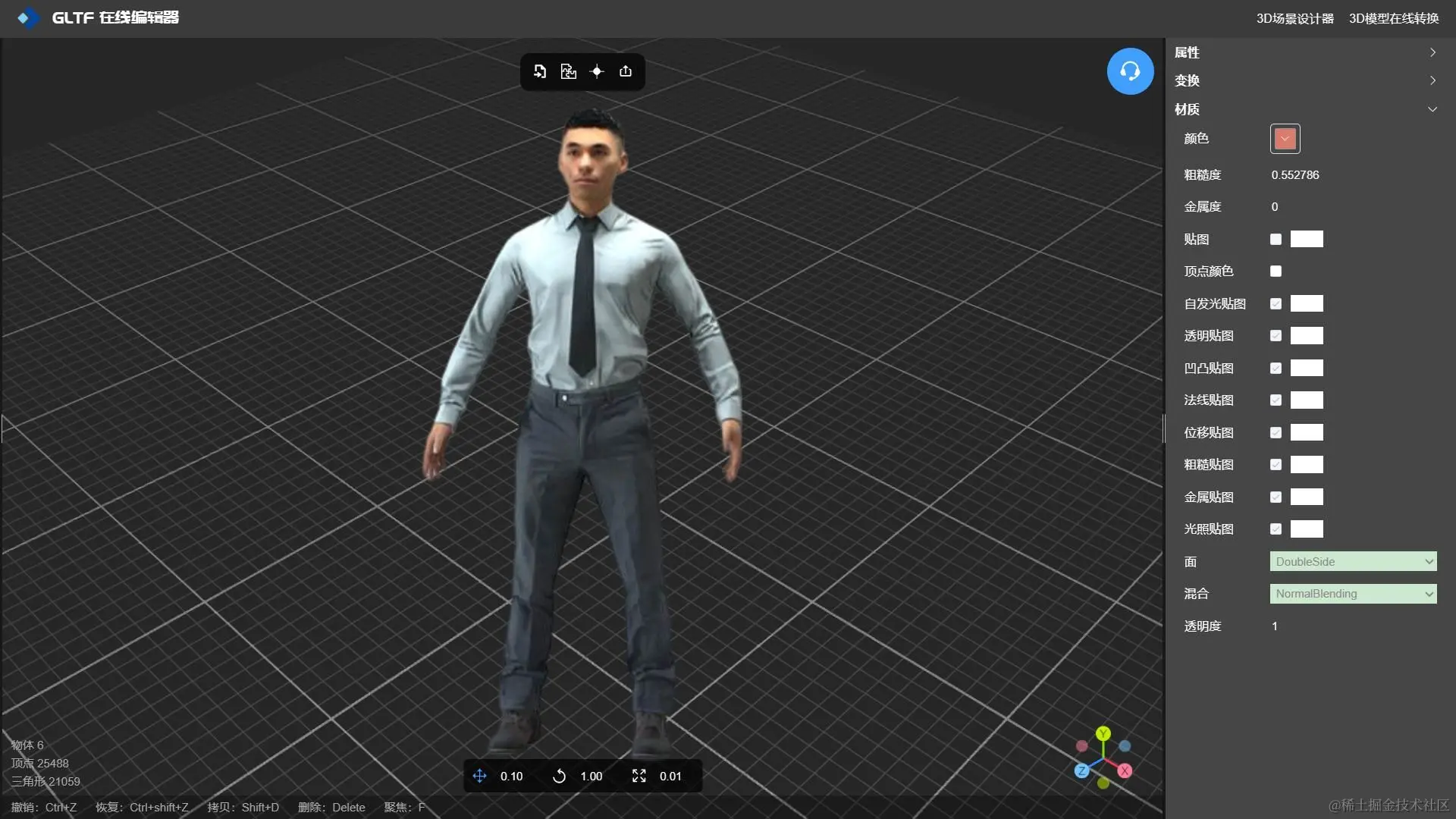
Task: Click the export share icon
Action: (x=626, y=71)
